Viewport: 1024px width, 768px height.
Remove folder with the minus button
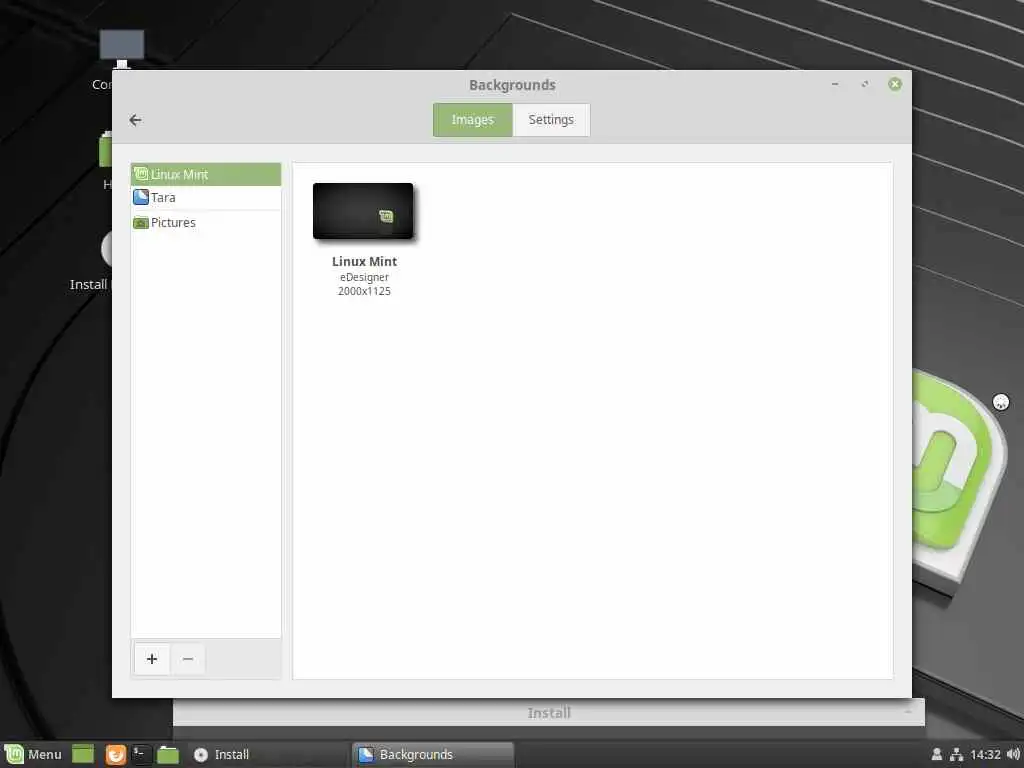pos(188,659)
